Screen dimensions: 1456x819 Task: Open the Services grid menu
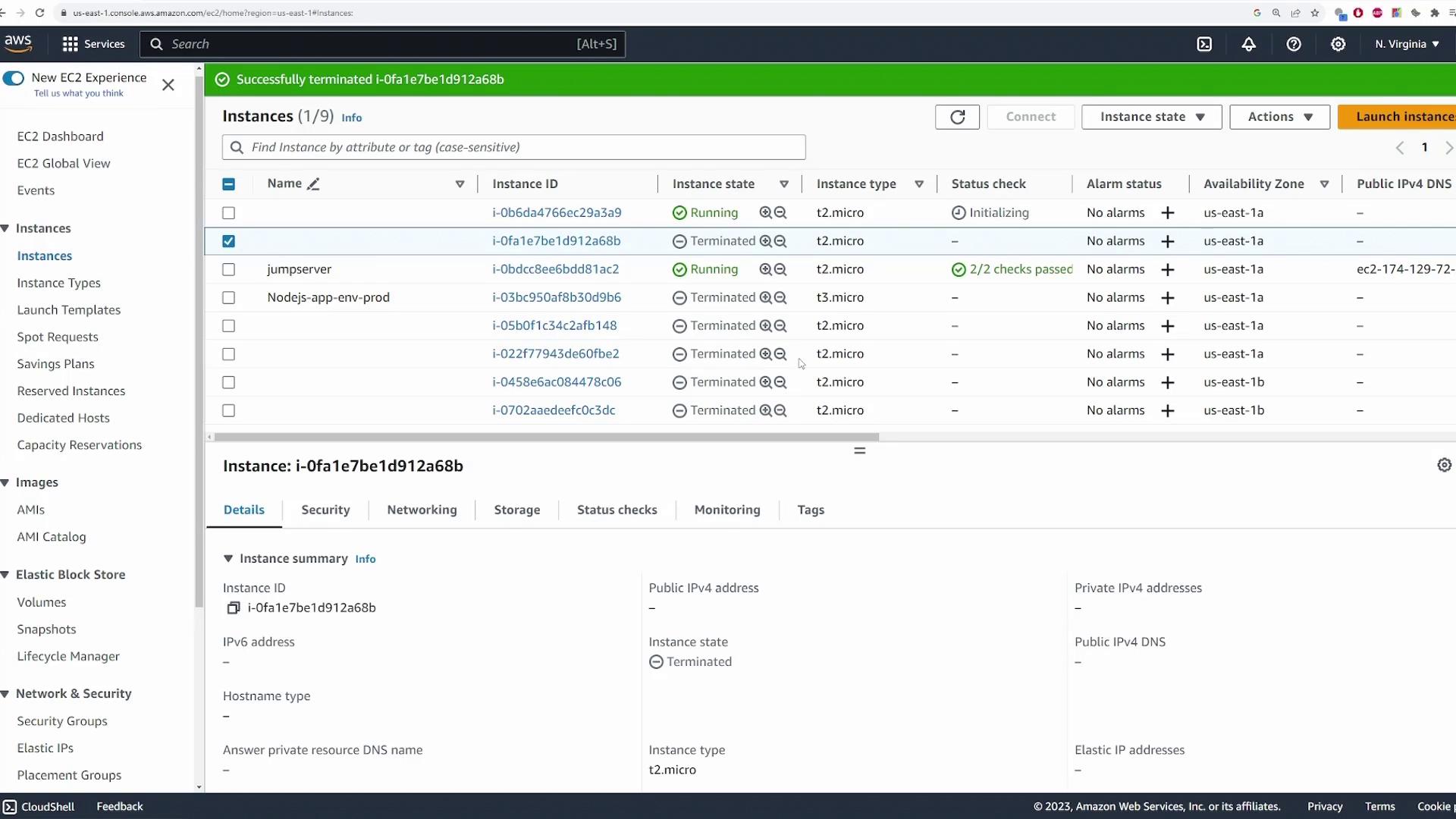(93, 44)
